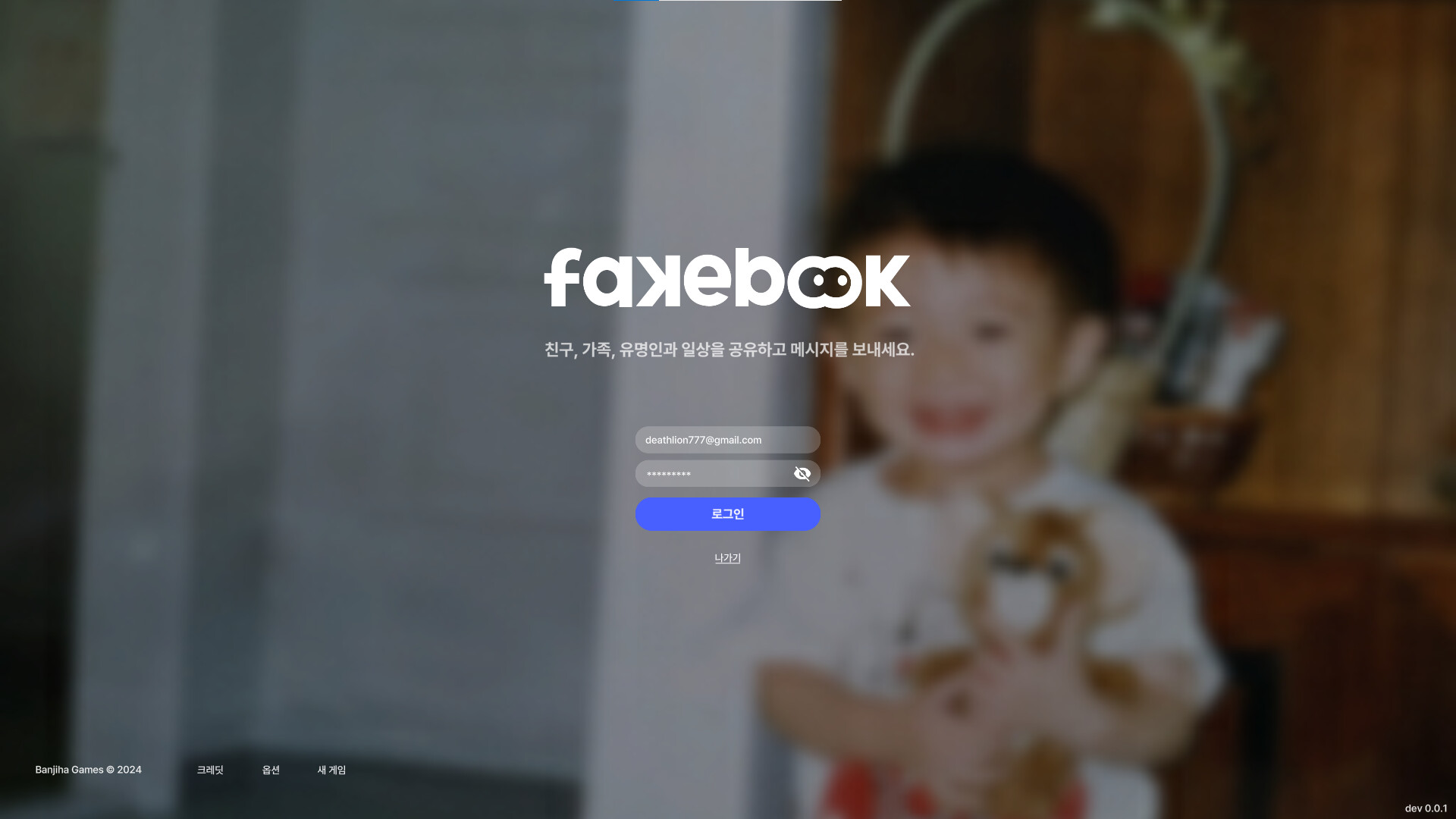Open the 옵션 options menu
The width and height of the screenshot is (1456, 819).
click(x=271, y=770)
